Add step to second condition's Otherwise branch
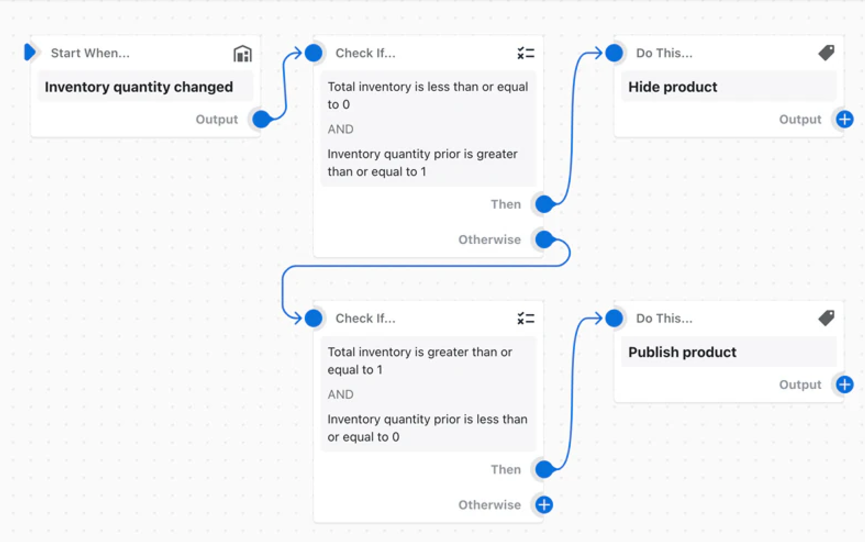 tap(544, 505)
